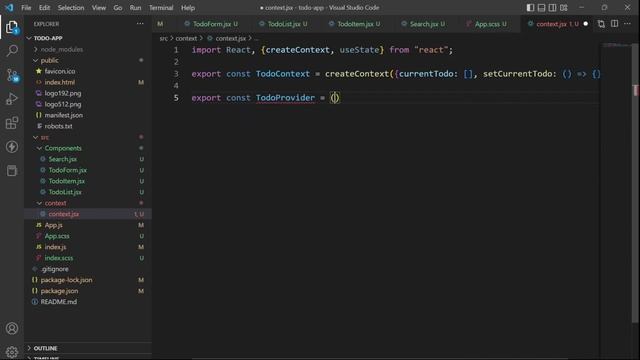This screenshot has height=360, width=640.
Task: Open manifest.json file
Action: pyautogui.click(x=64, y=115)
